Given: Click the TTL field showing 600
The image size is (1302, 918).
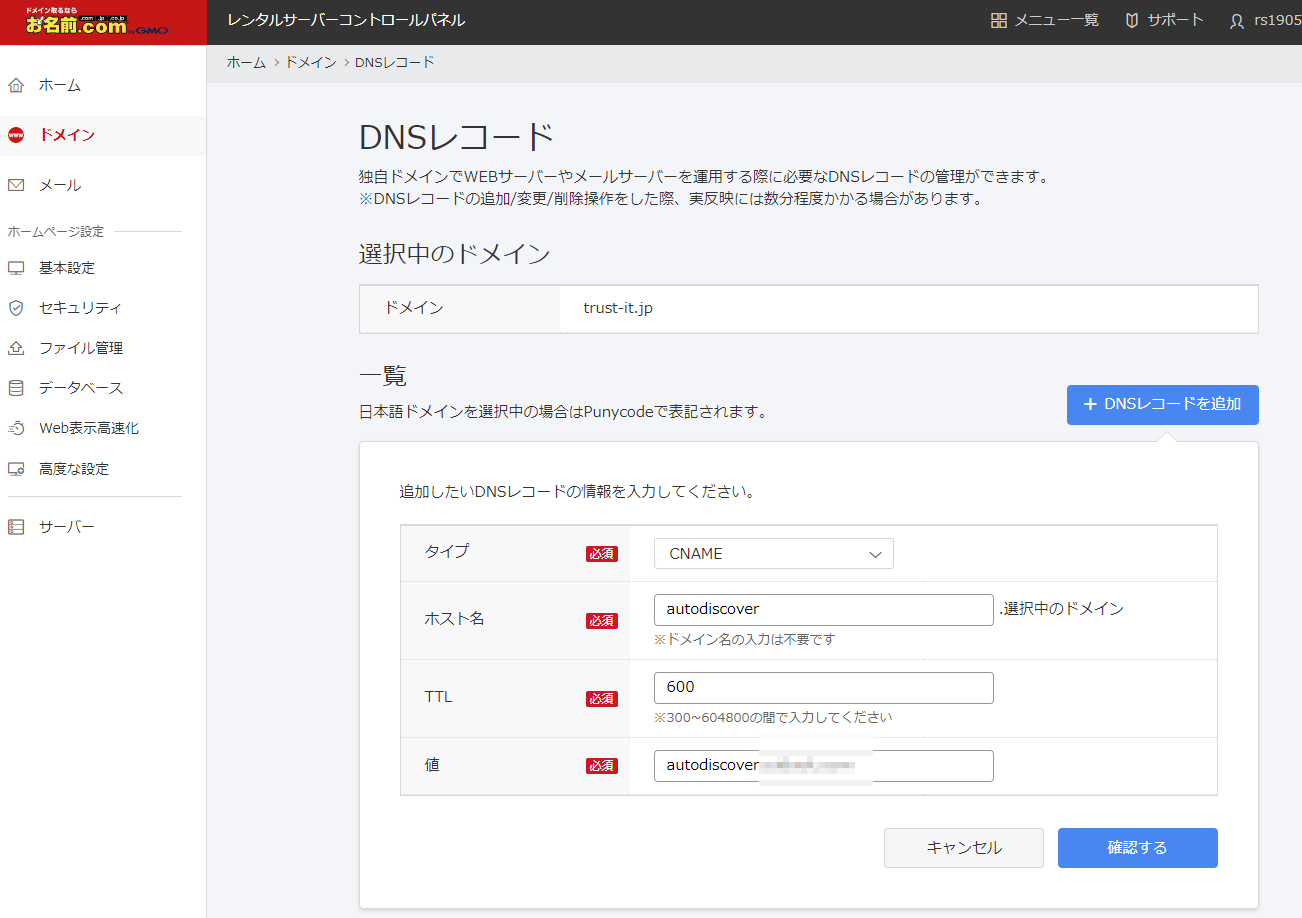Looking at the screenshot, I should pyautogui.click(x=824, y=688).
